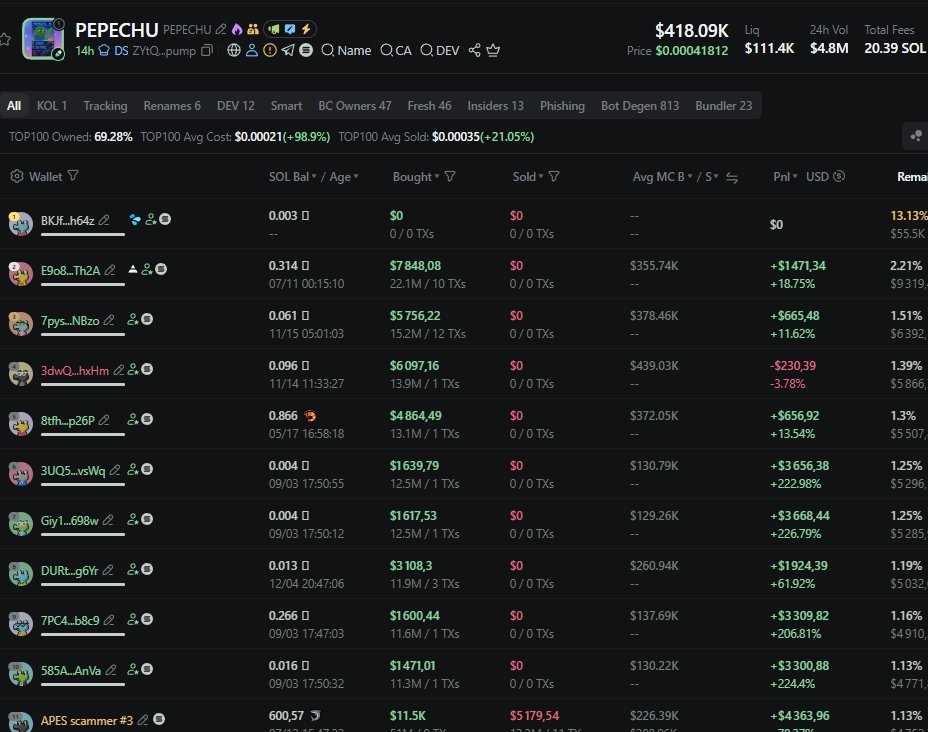
Task: Click the yellow people group icon near PEPECHU
Action: 253,29
